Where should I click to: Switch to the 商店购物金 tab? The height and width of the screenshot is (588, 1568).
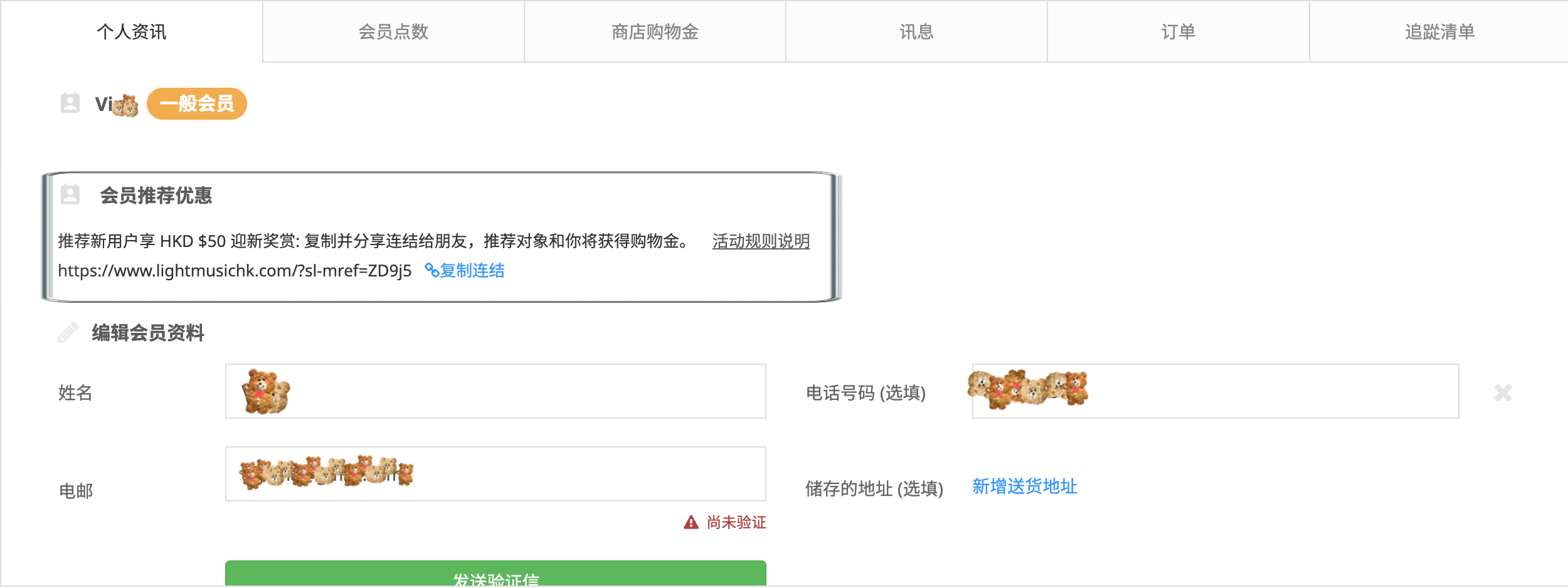coord(655,31)
